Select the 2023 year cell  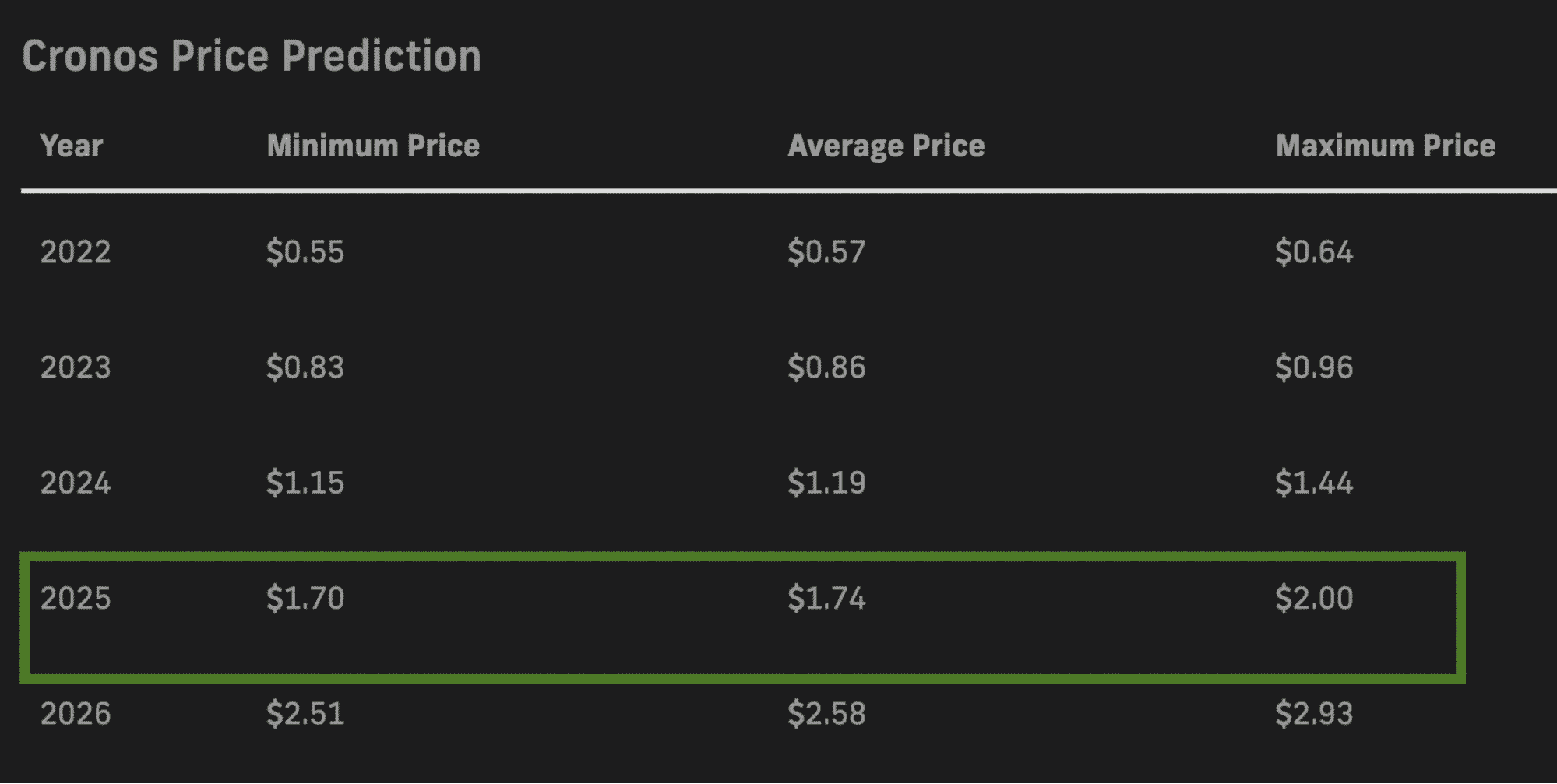pos(76,367)
